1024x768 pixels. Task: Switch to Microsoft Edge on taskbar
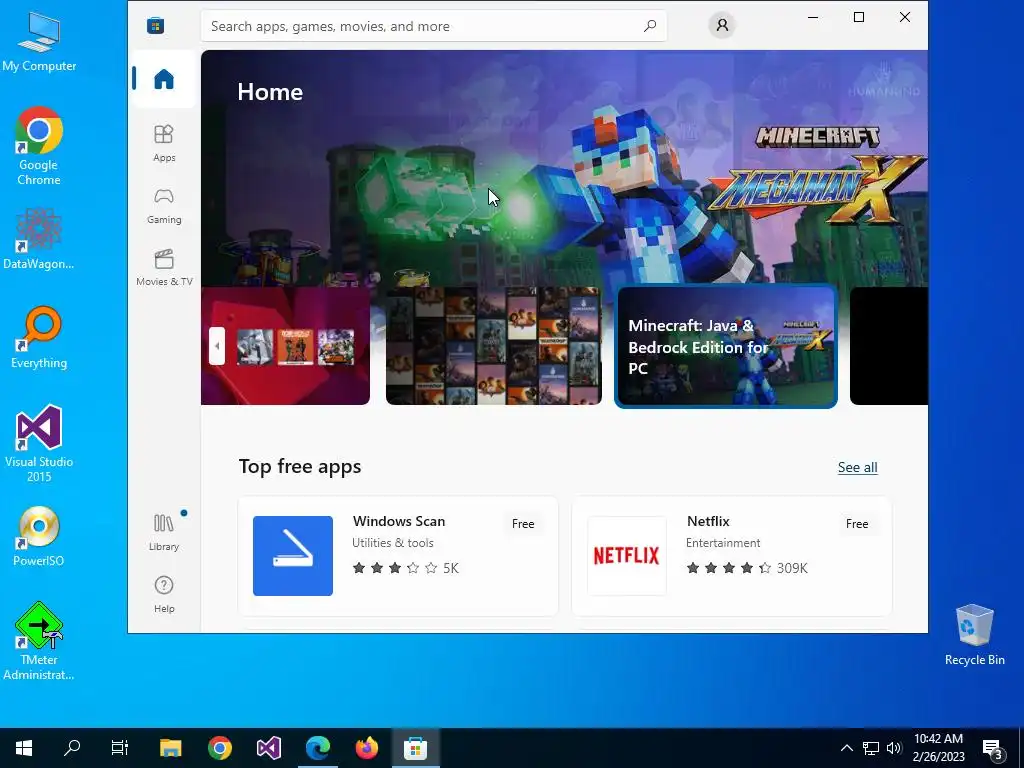(x=318, y=748)
